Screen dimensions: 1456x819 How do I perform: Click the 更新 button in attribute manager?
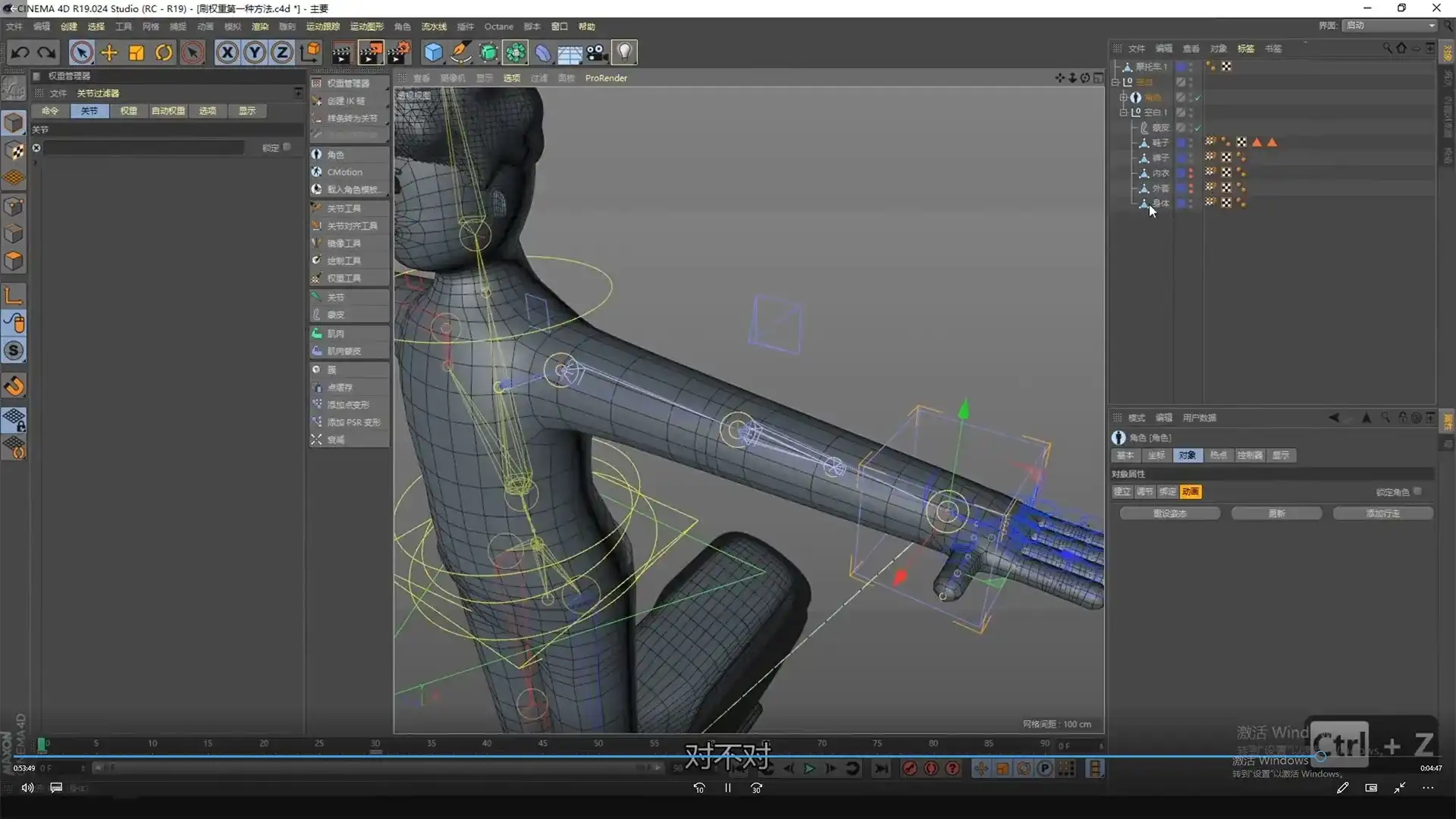(x=1276, y=513)
